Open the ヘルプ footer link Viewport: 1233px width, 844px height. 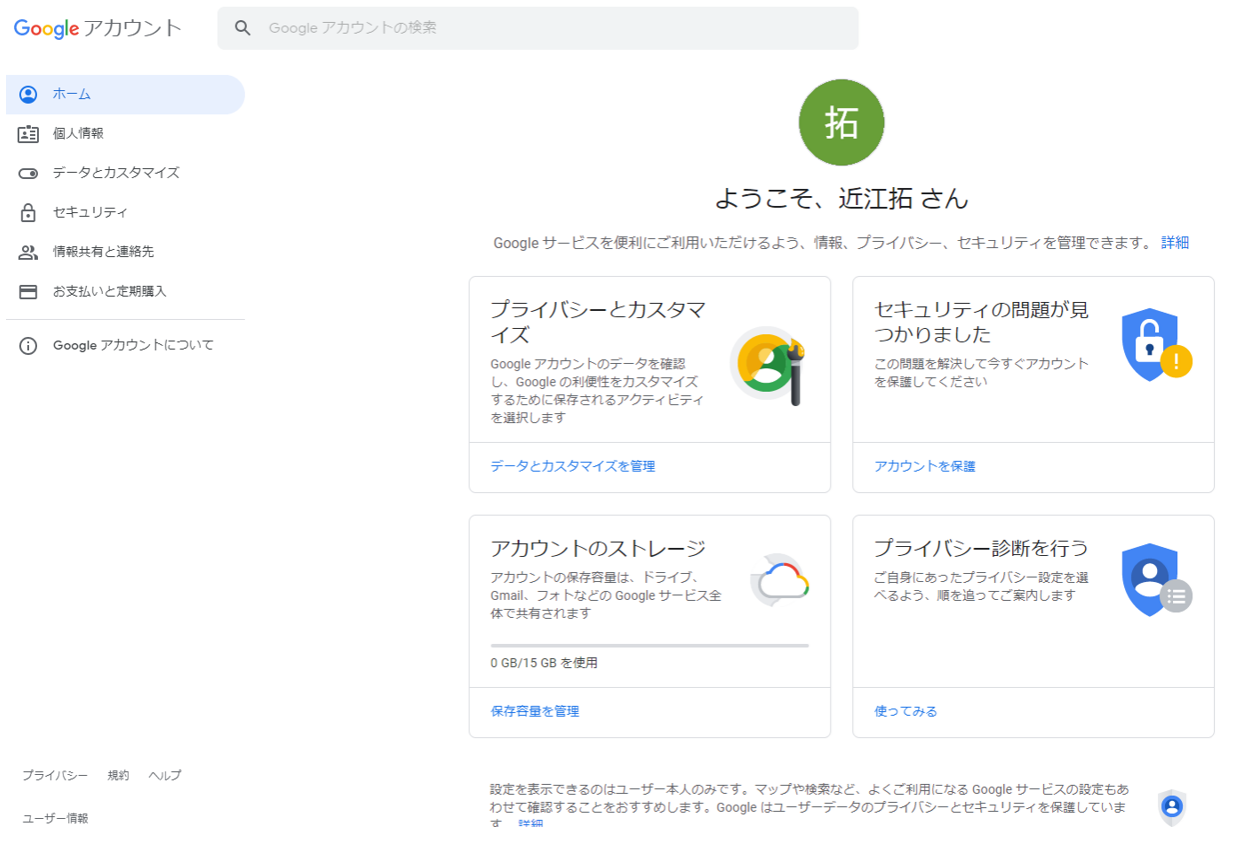pyautogui.click(x=165, y=776)
